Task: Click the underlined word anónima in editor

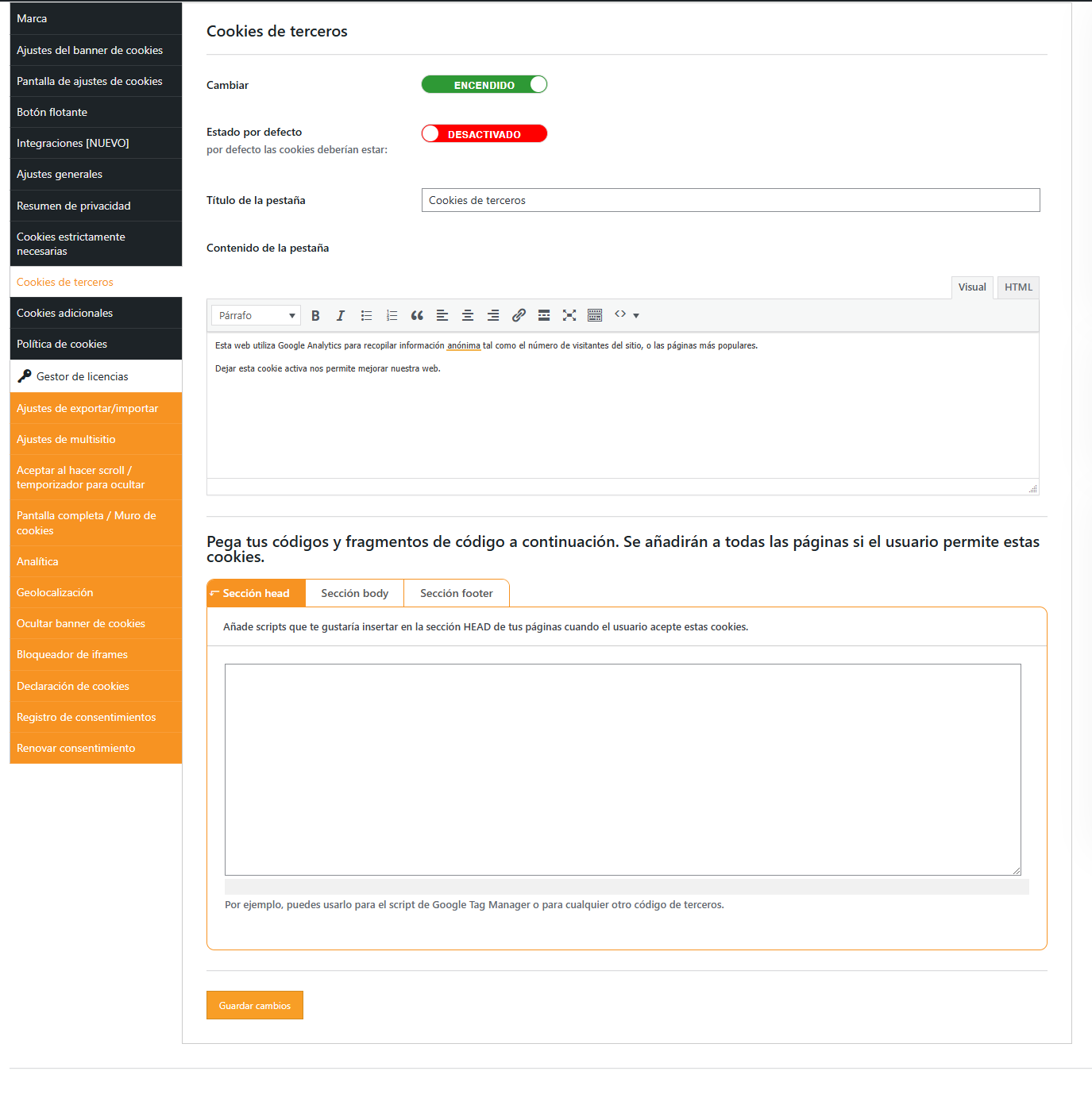Action: coord(464,345)
